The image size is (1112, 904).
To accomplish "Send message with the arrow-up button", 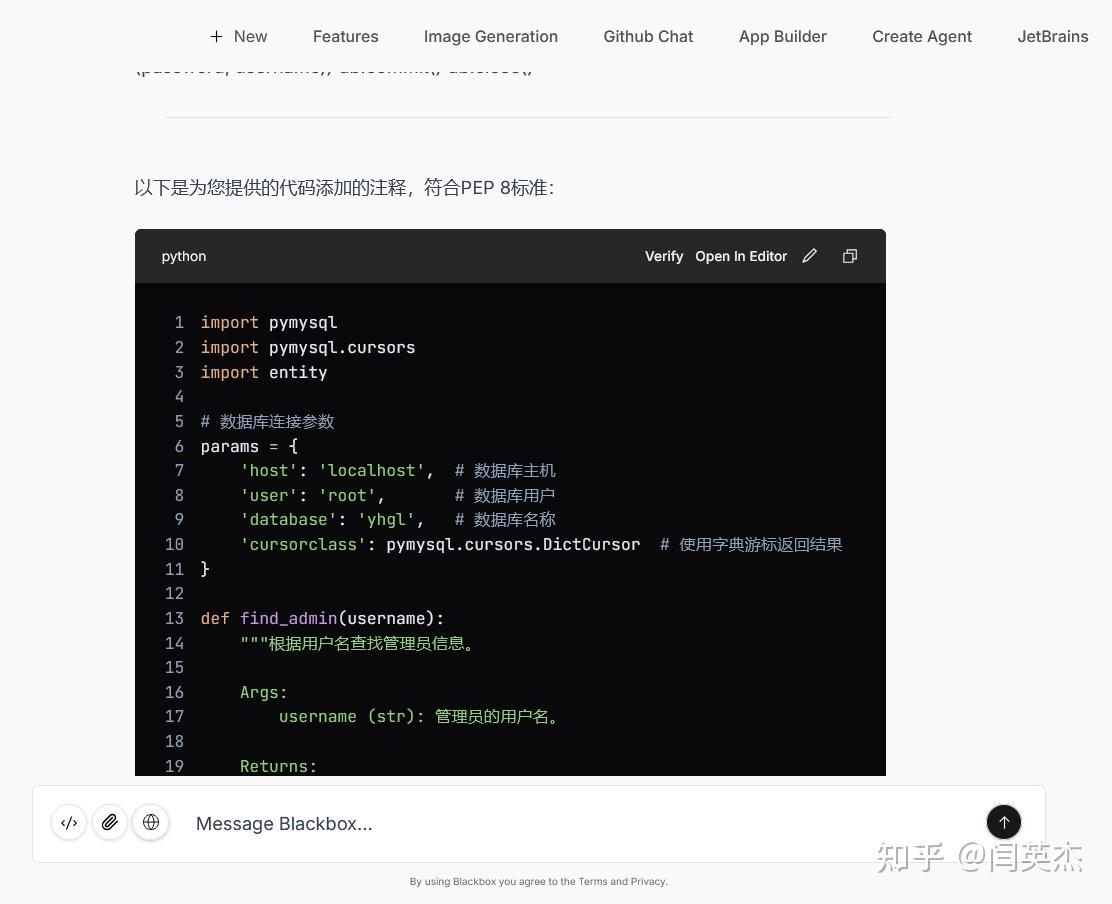I will [x=1003, y=822].
